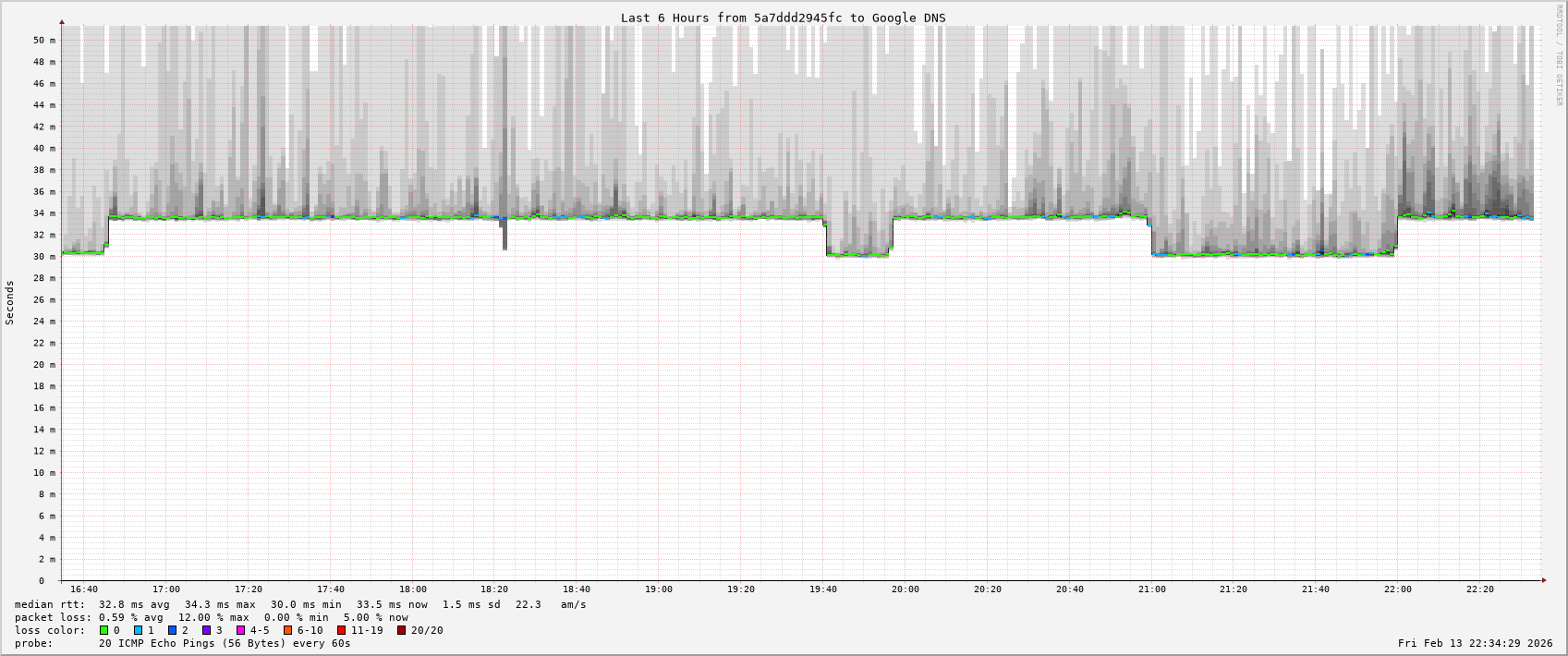This screenshot has width=1568, height=656.
Task: Click the magenta loss swatch for 4-5
Action: pyautogui.click(x=241, y=630)
